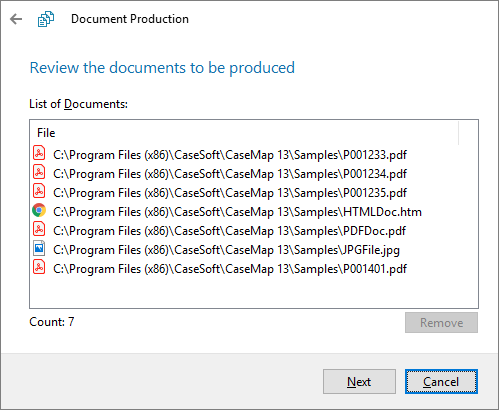The image size is (499, 410).
Task: Click the PDF icon beside PDFDoc.pdf
Action: tap(39, 230)
